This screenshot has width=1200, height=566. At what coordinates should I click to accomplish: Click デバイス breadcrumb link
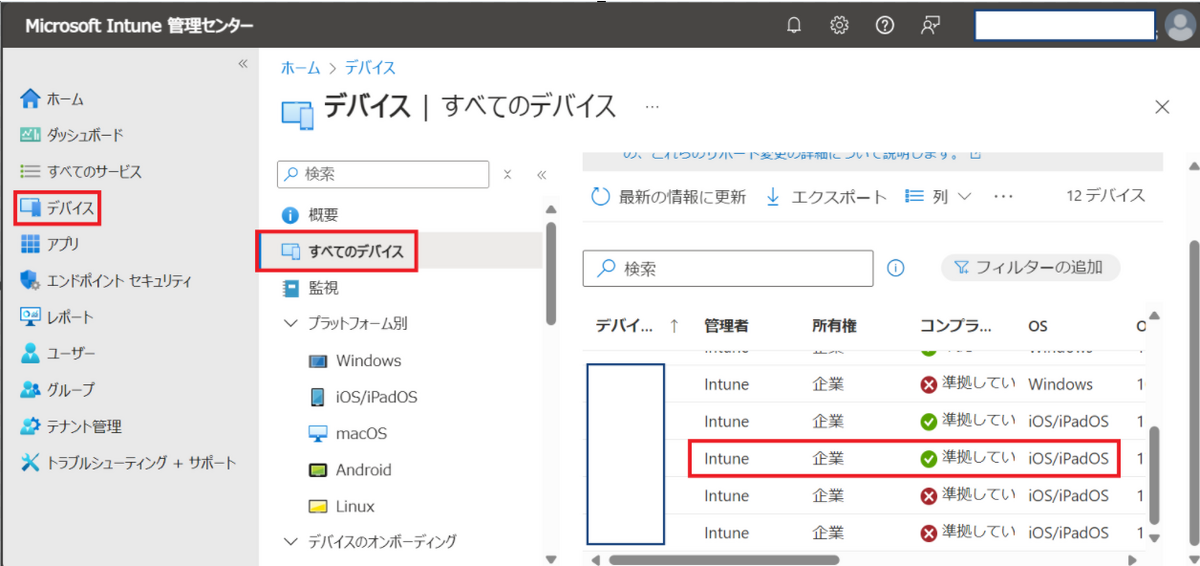(x=370, y=68)
